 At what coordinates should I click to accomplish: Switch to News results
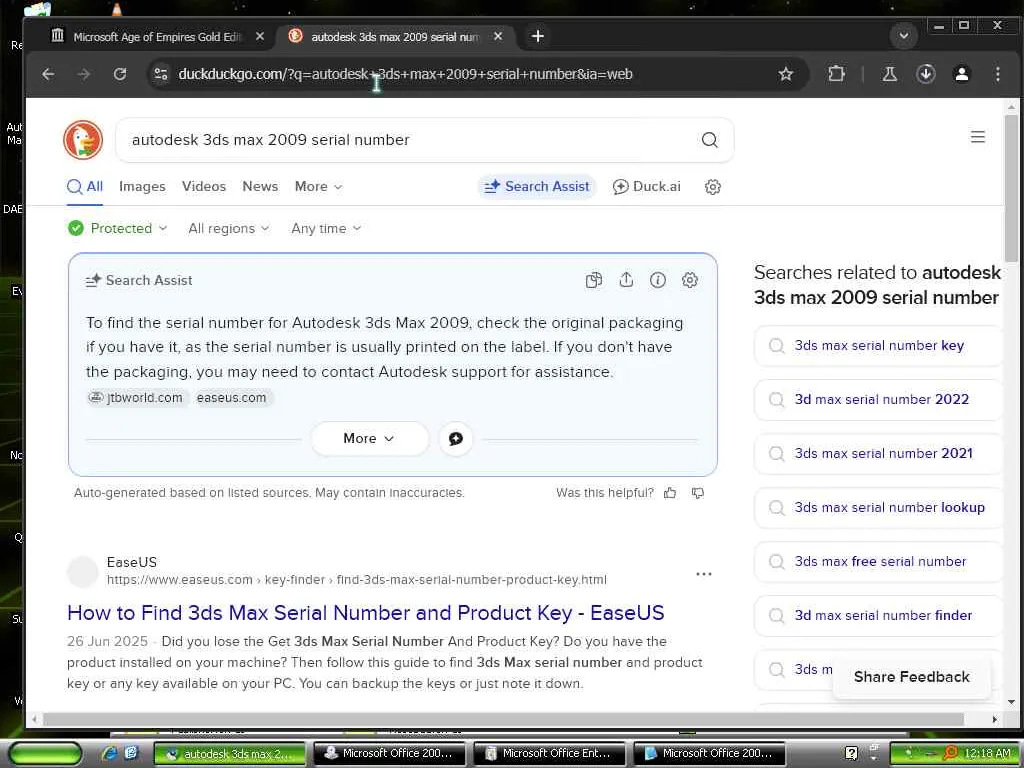tap(260, 187)
